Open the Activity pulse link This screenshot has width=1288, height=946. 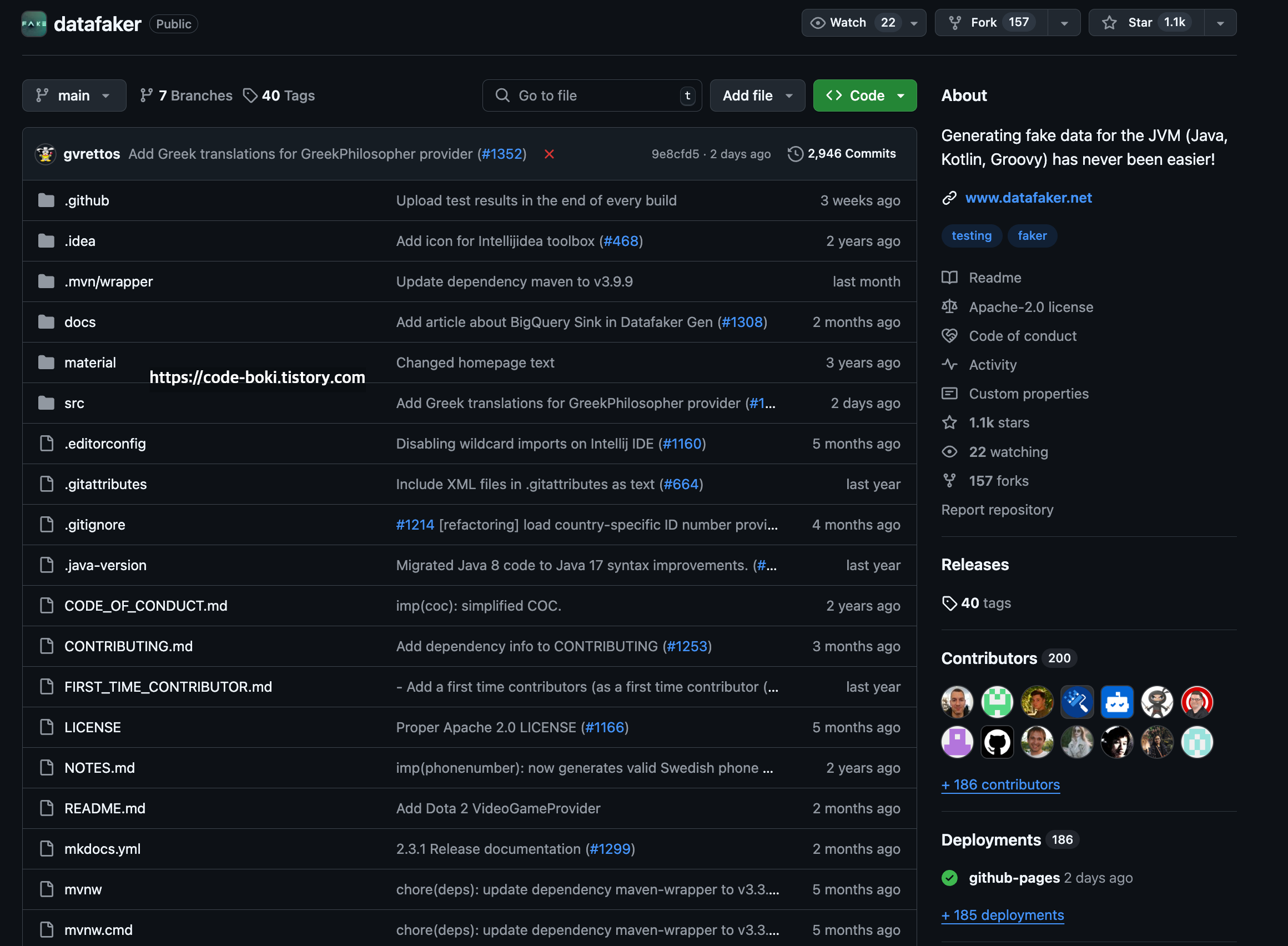tap(992, 365)
